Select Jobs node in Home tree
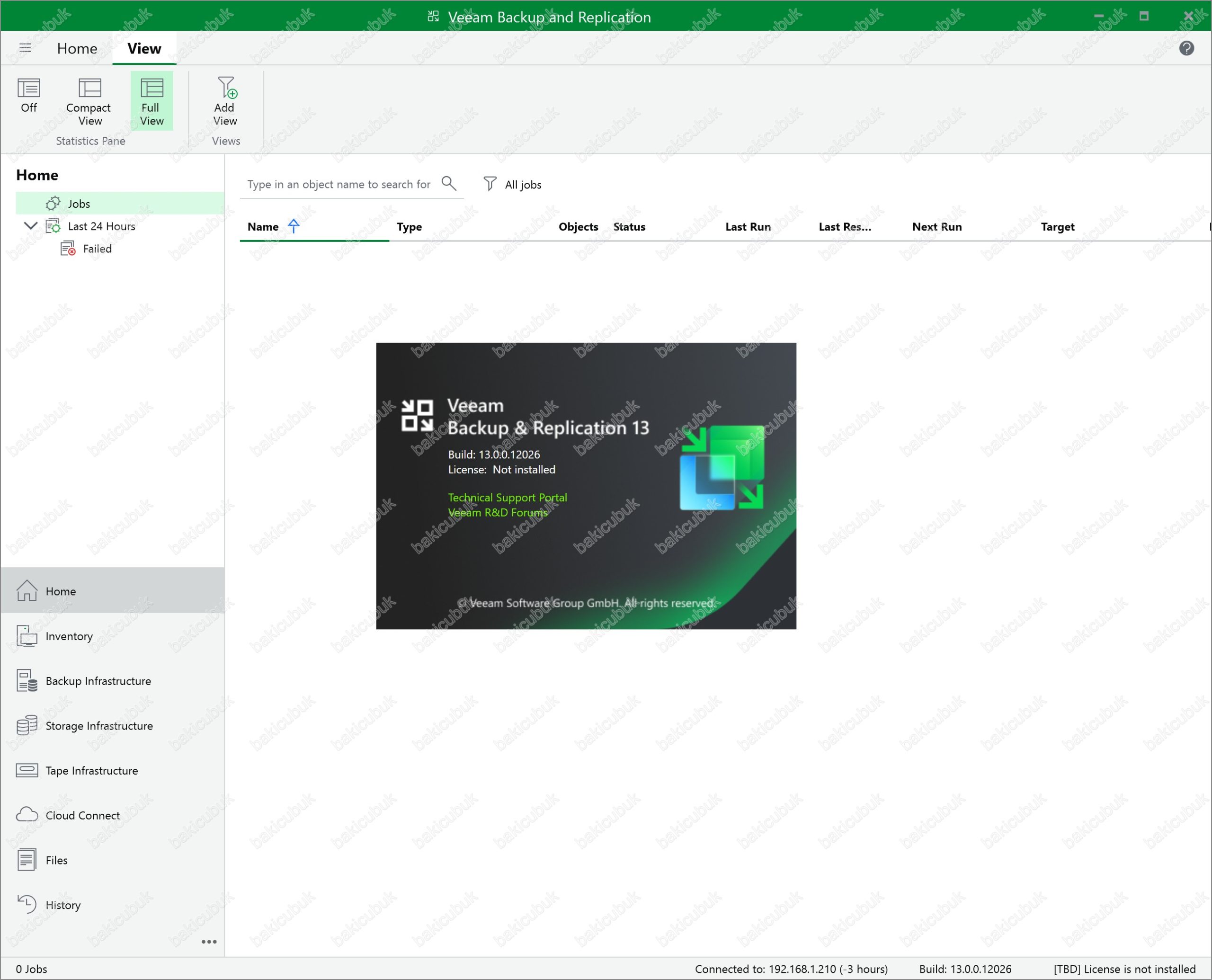 coord(120,204)
